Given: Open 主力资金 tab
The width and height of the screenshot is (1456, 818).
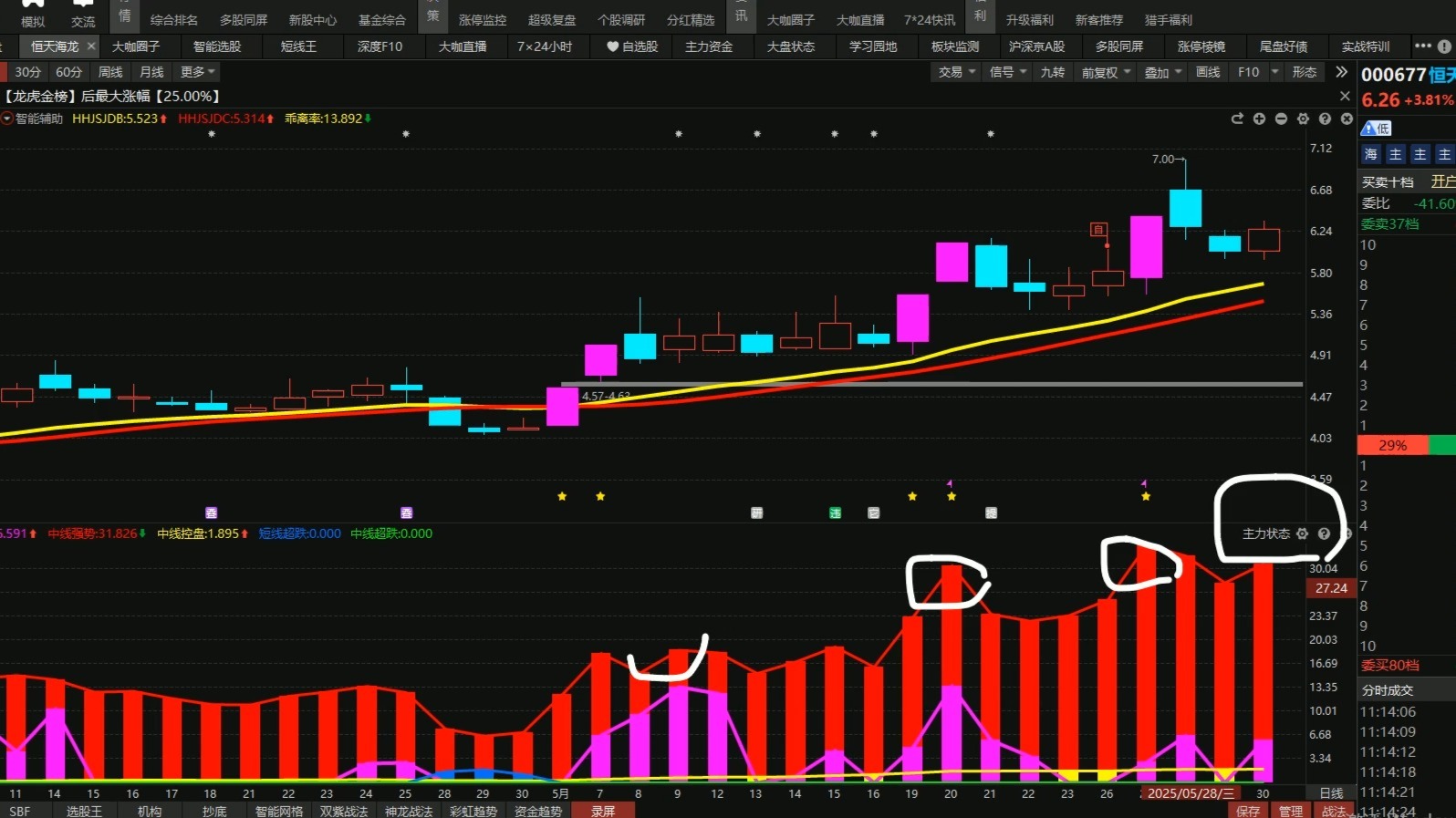Looking at the screenshot, I should [709, 47].
